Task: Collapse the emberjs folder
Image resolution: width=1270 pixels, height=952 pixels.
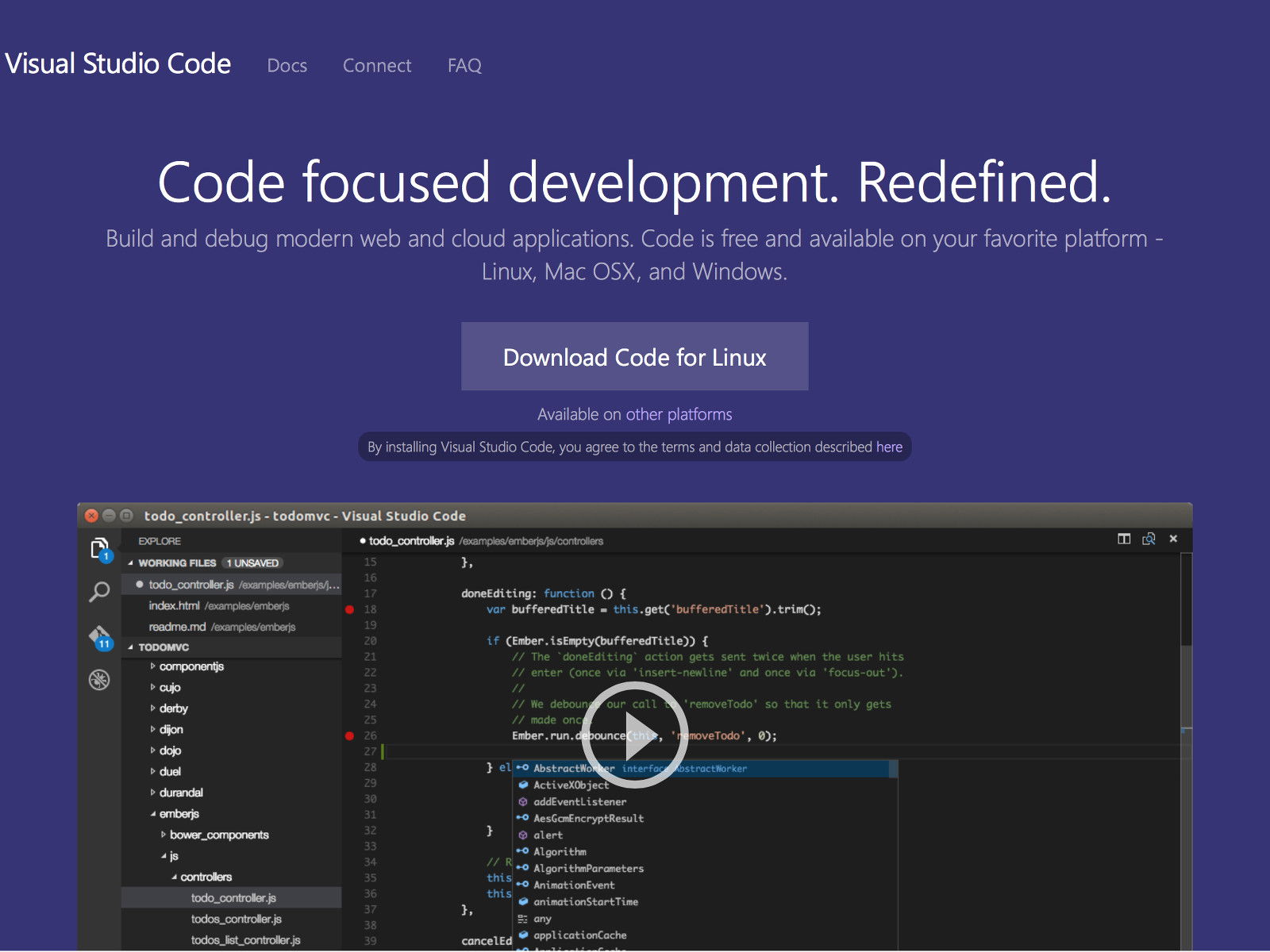Action: pyautogui.click(x=152, y=813)
